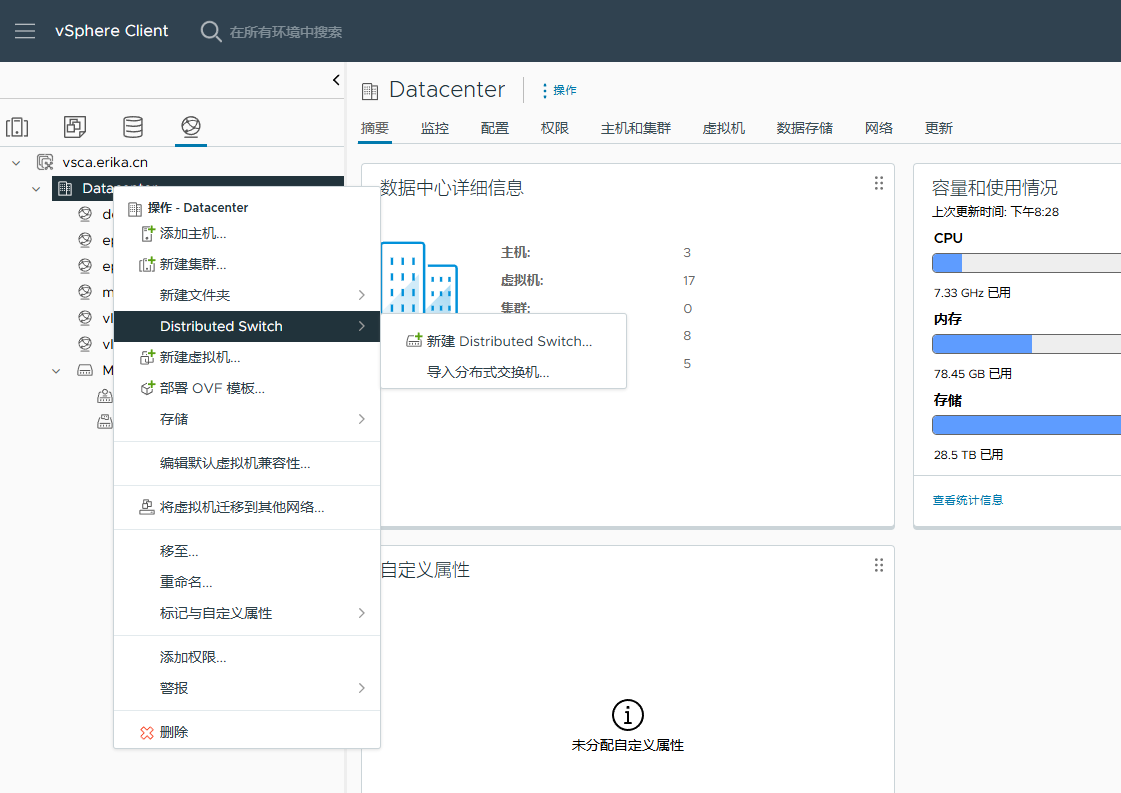Switch to Hosts and Clusters inventory icon
The width and height of the screenshot is (1121, 793).
[17, 127]
